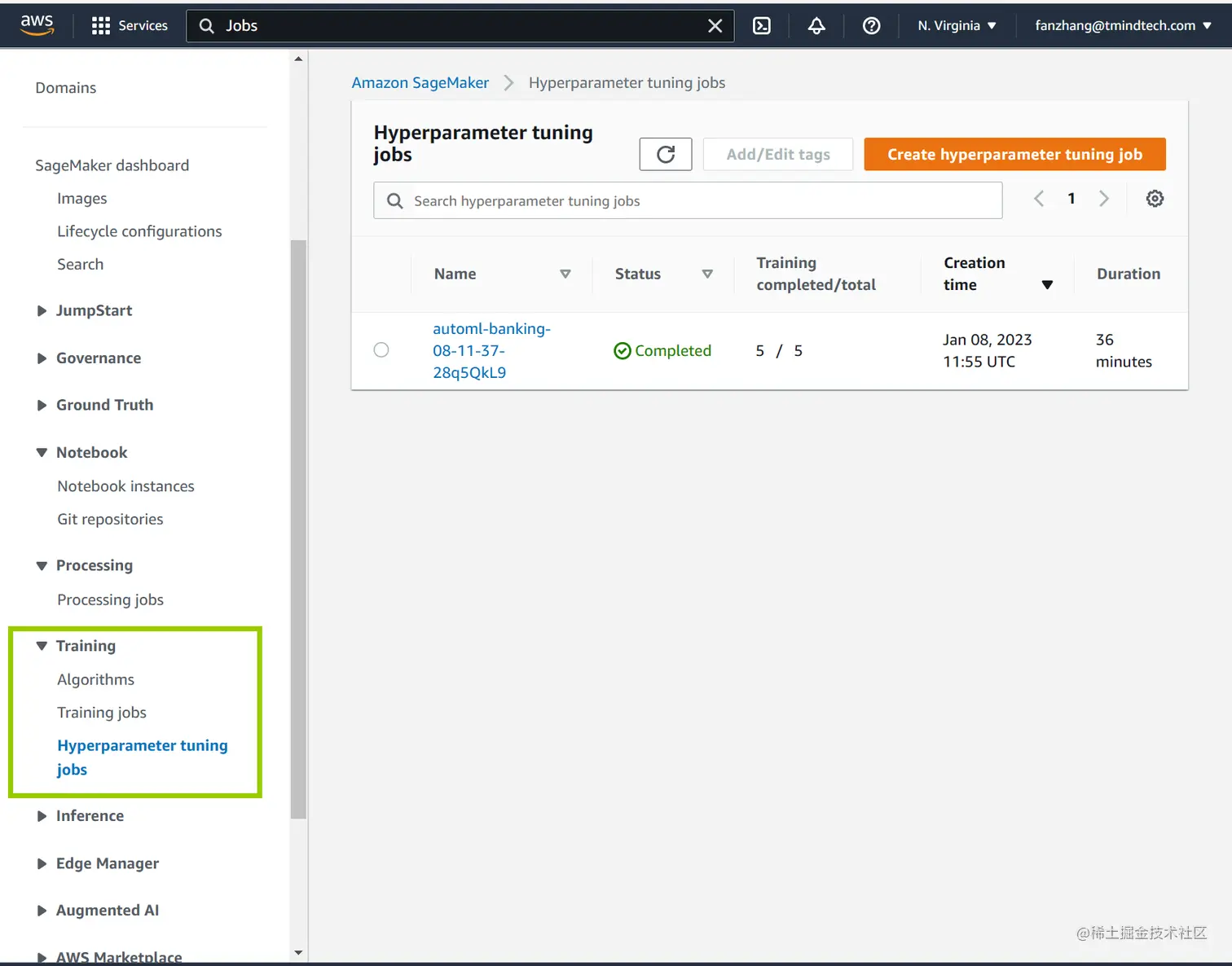Sort jobs by Status column
This screenshot has height=966, width=1232.
707,274
